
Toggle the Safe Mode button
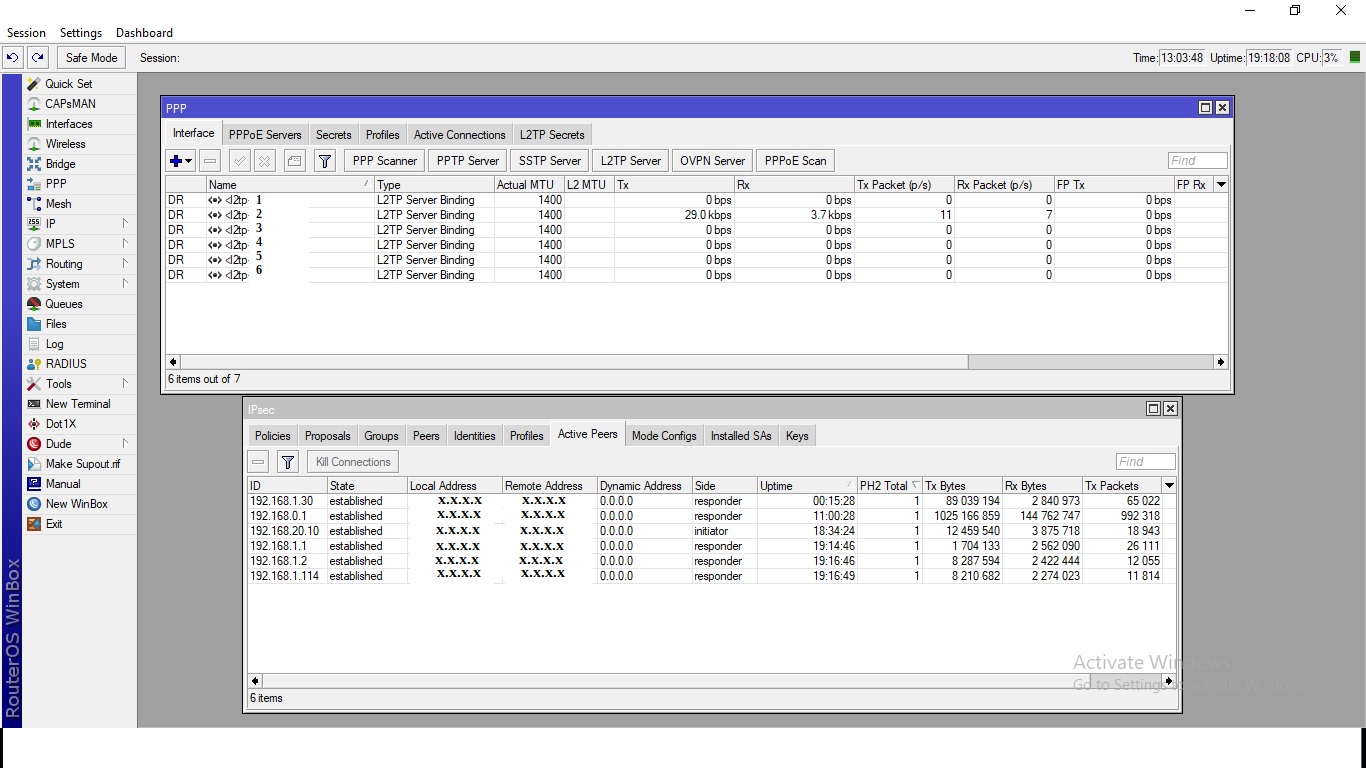coord(91,58)
